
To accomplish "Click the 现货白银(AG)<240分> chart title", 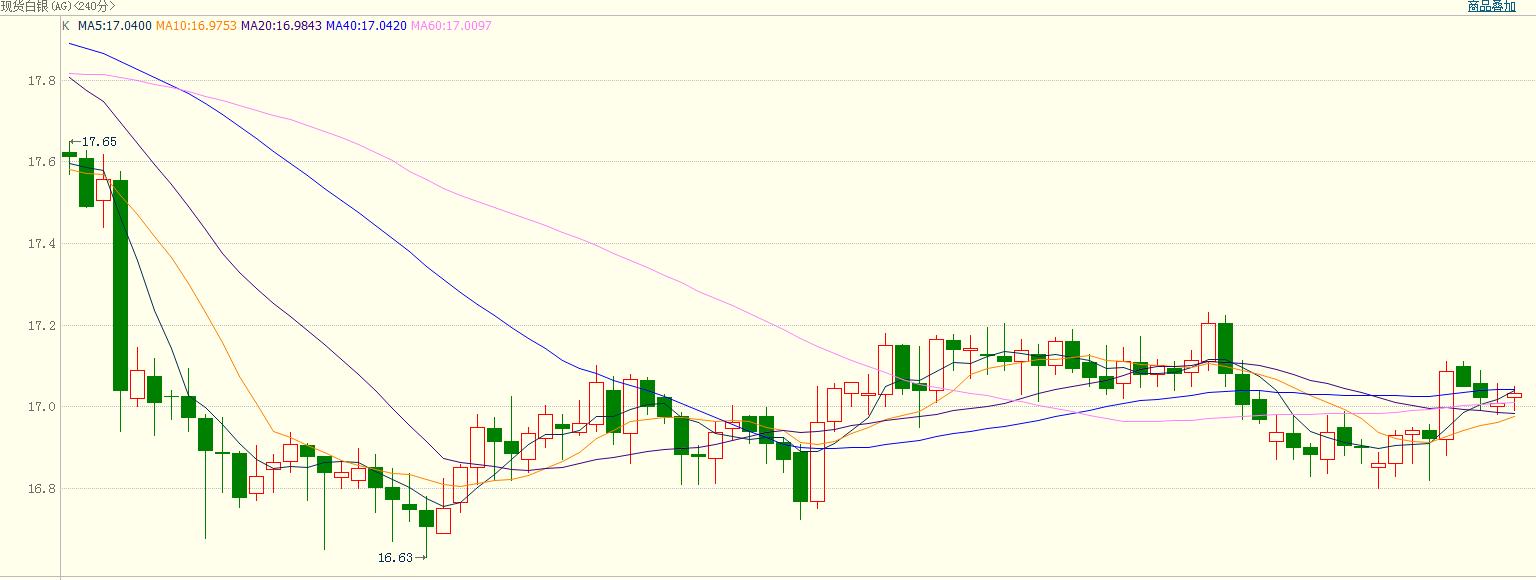I will (x=58, y=6).
